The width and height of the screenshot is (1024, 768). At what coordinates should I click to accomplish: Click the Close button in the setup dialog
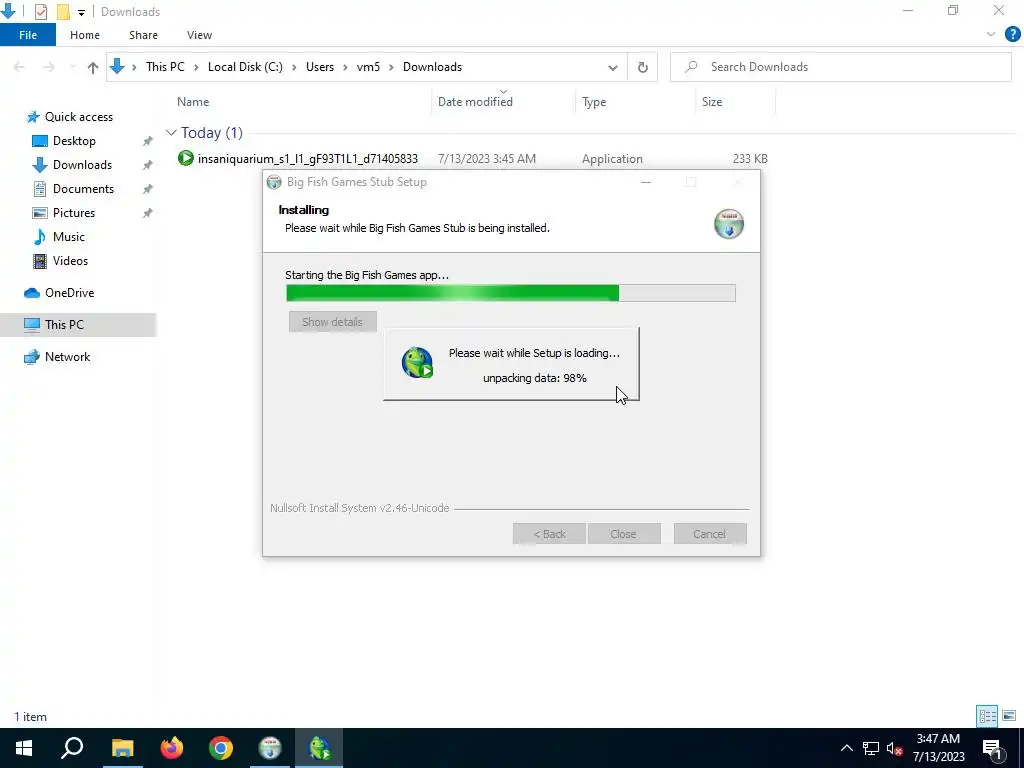624,534
